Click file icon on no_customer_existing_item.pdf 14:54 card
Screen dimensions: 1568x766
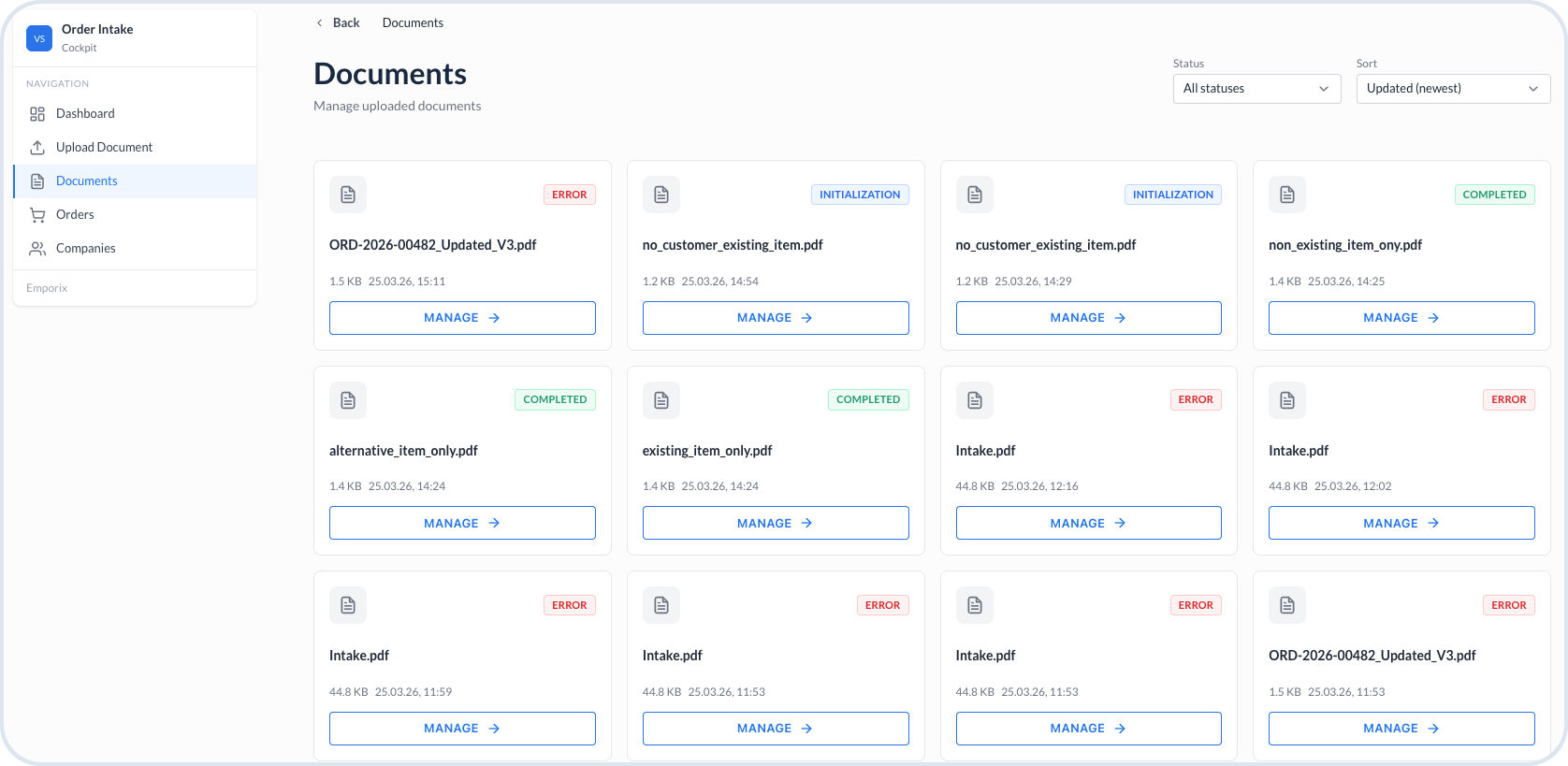[x=661, y=195]
